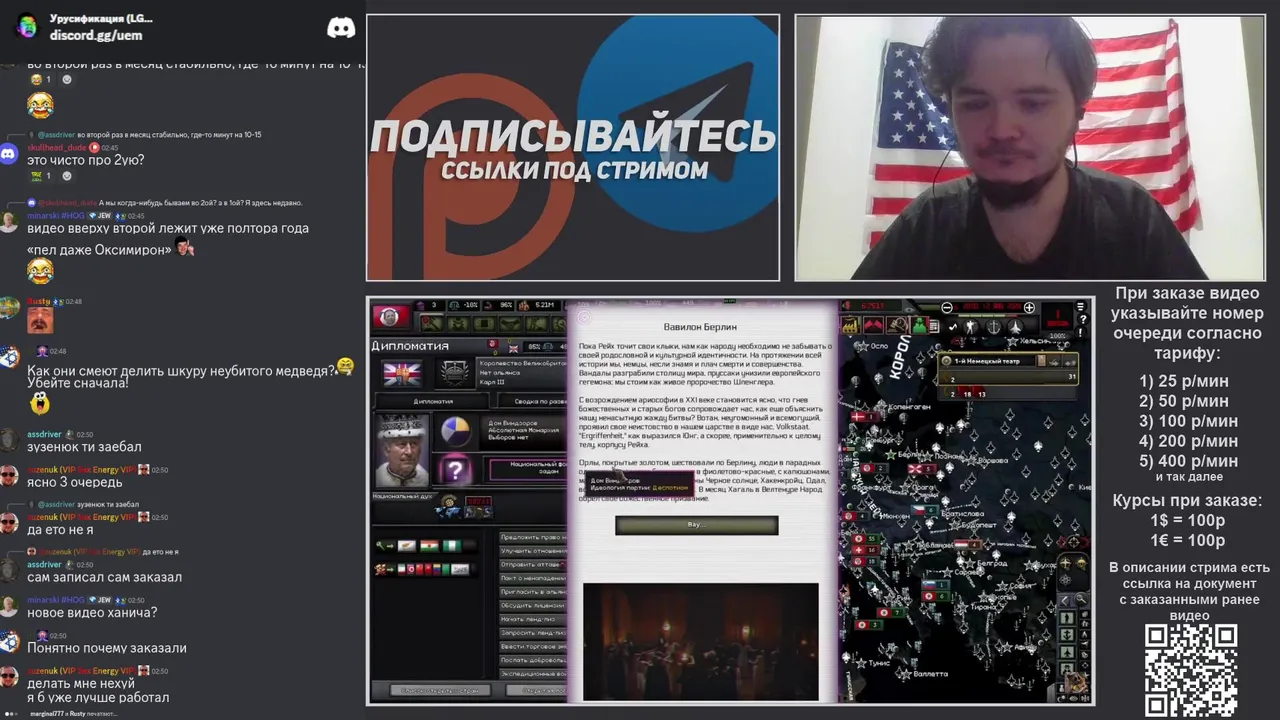Select Отправить атташе diplomatic action

tap(533, 564)
